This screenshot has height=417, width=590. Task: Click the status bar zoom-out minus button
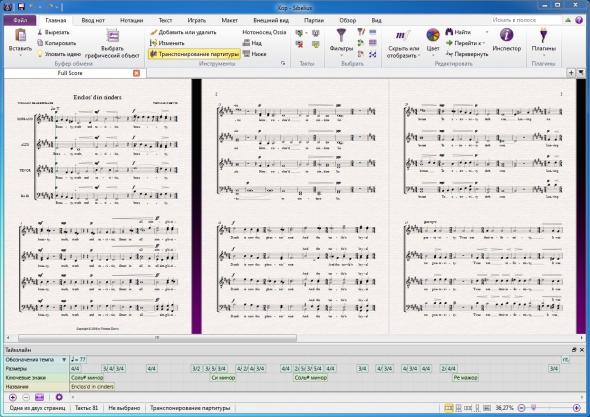522,408
